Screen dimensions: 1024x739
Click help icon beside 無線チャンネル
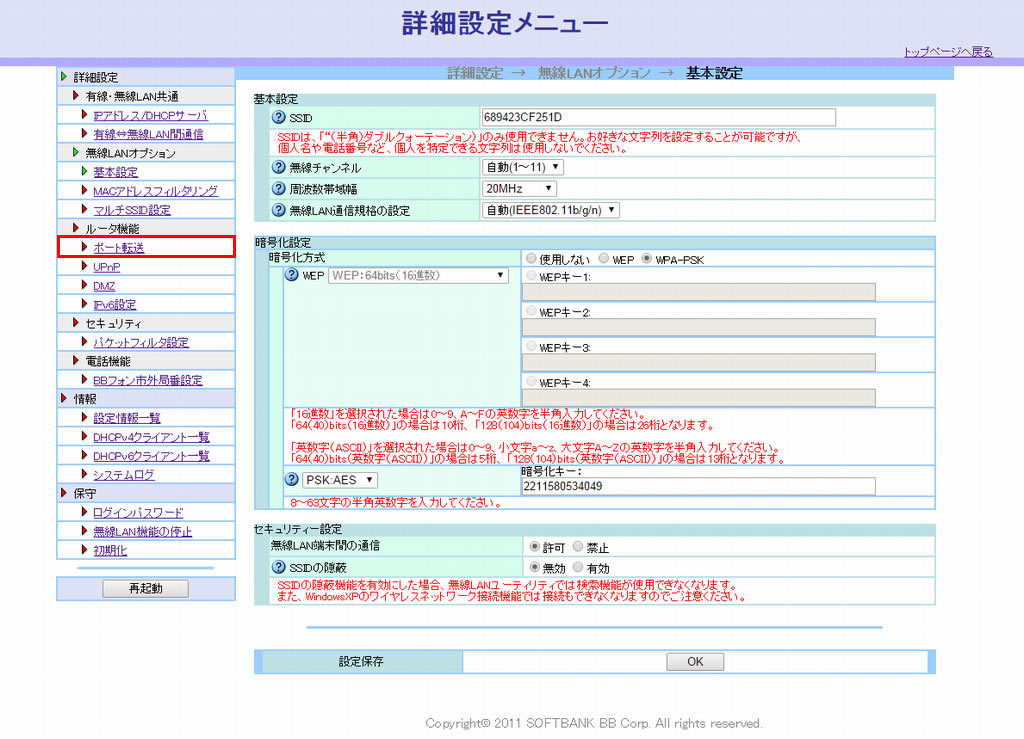279,168
